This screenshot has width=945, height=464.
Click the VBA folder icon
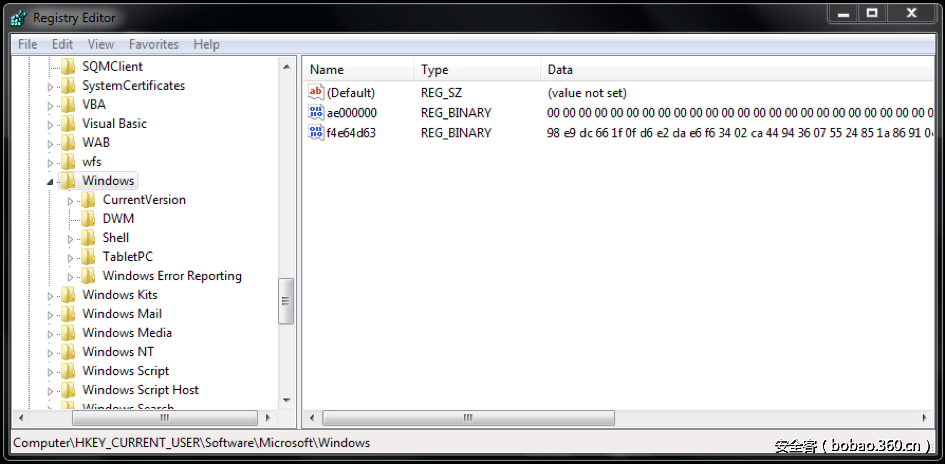tap(68, 104)
